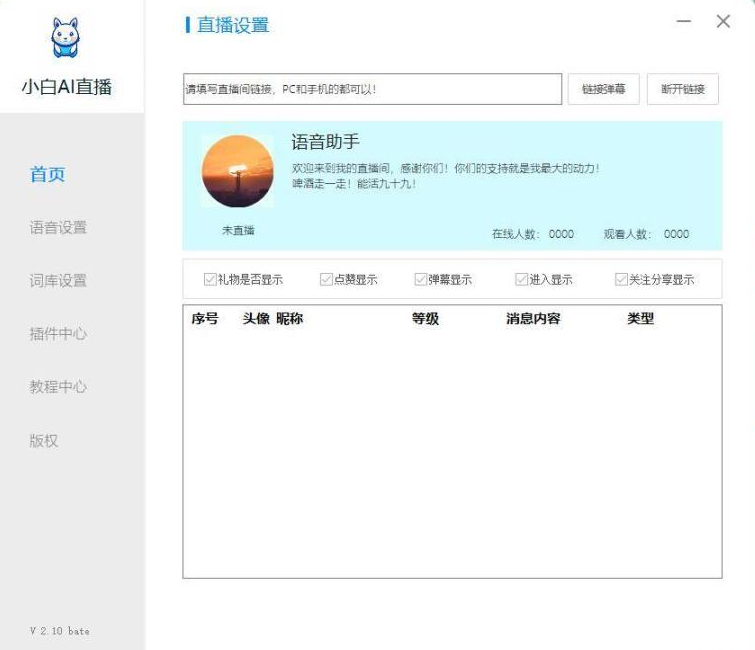The width and height of the screenshot is (755, 650).
Task: Minimize the 直播设置 window
Action: pos(684,21)
